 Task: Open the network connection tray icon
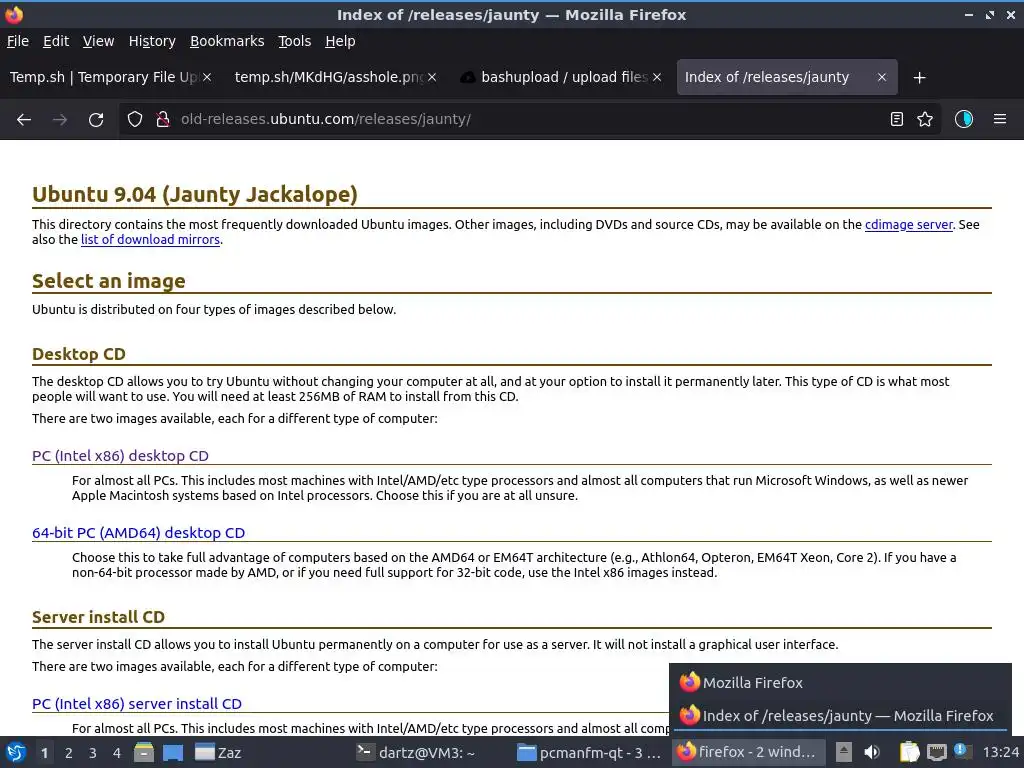click(x=936, y=752)
